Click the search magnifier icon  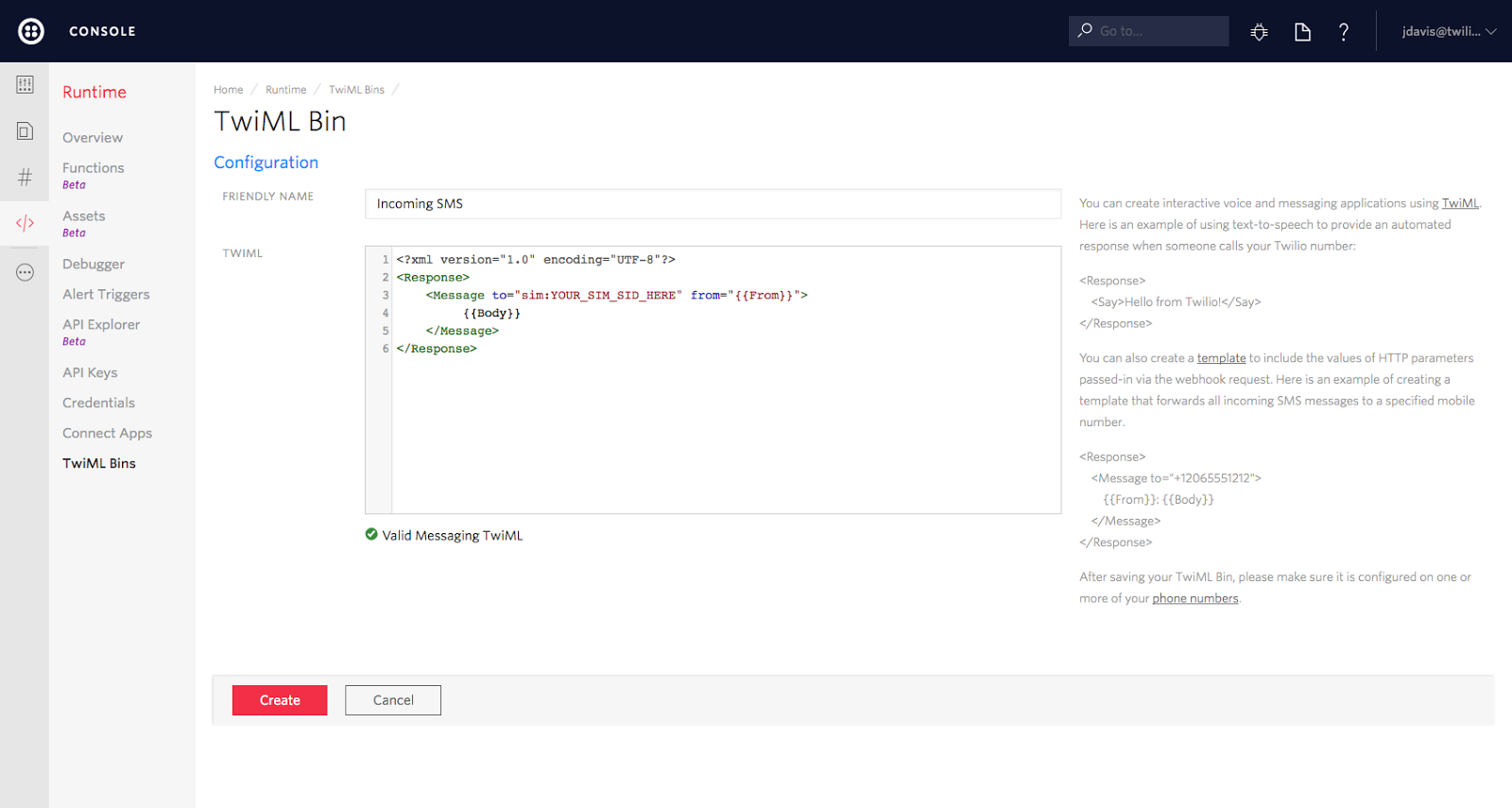(1085, 30)
